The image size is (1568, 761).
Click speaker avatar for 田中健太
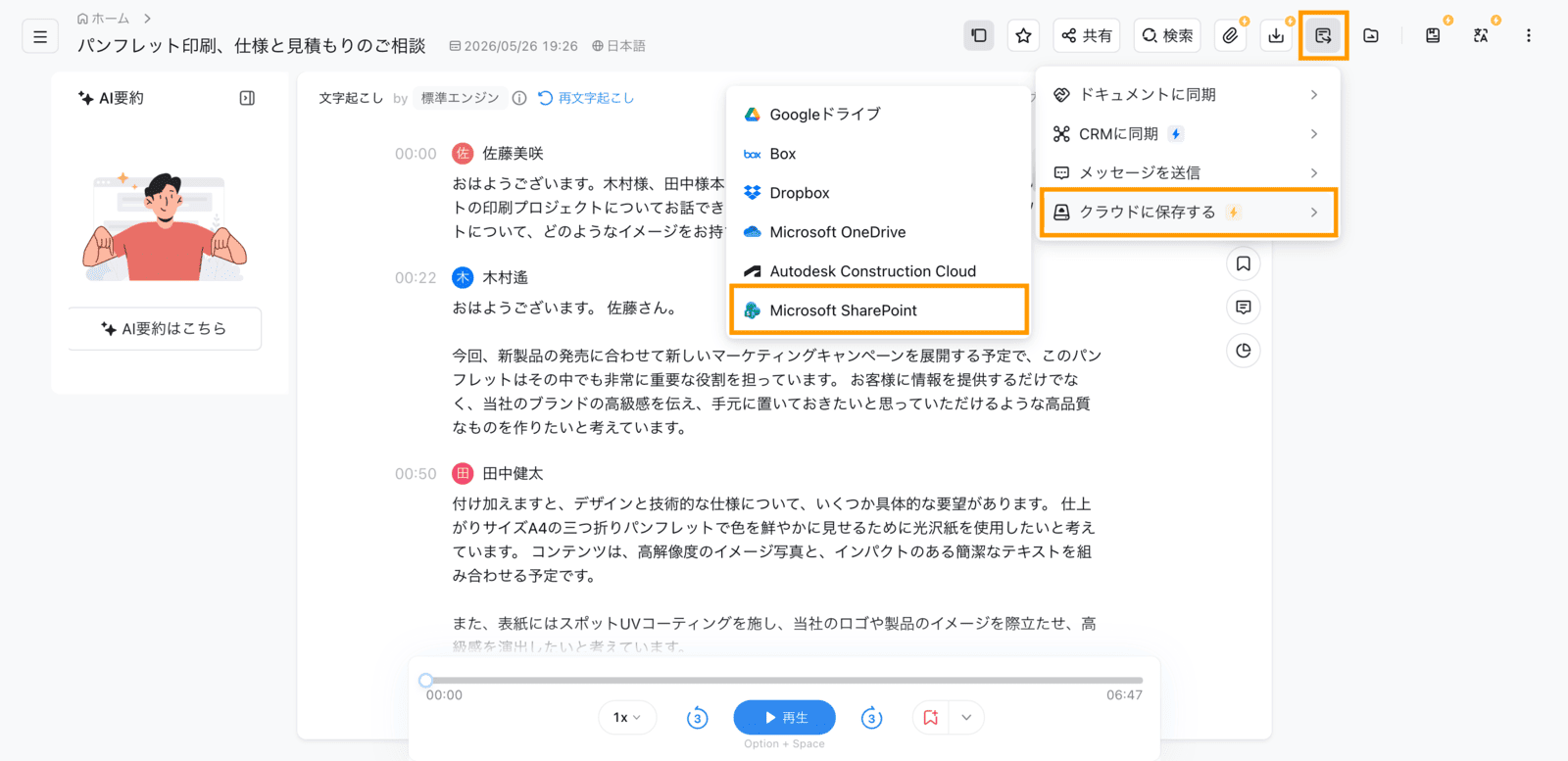click(463, 473)
